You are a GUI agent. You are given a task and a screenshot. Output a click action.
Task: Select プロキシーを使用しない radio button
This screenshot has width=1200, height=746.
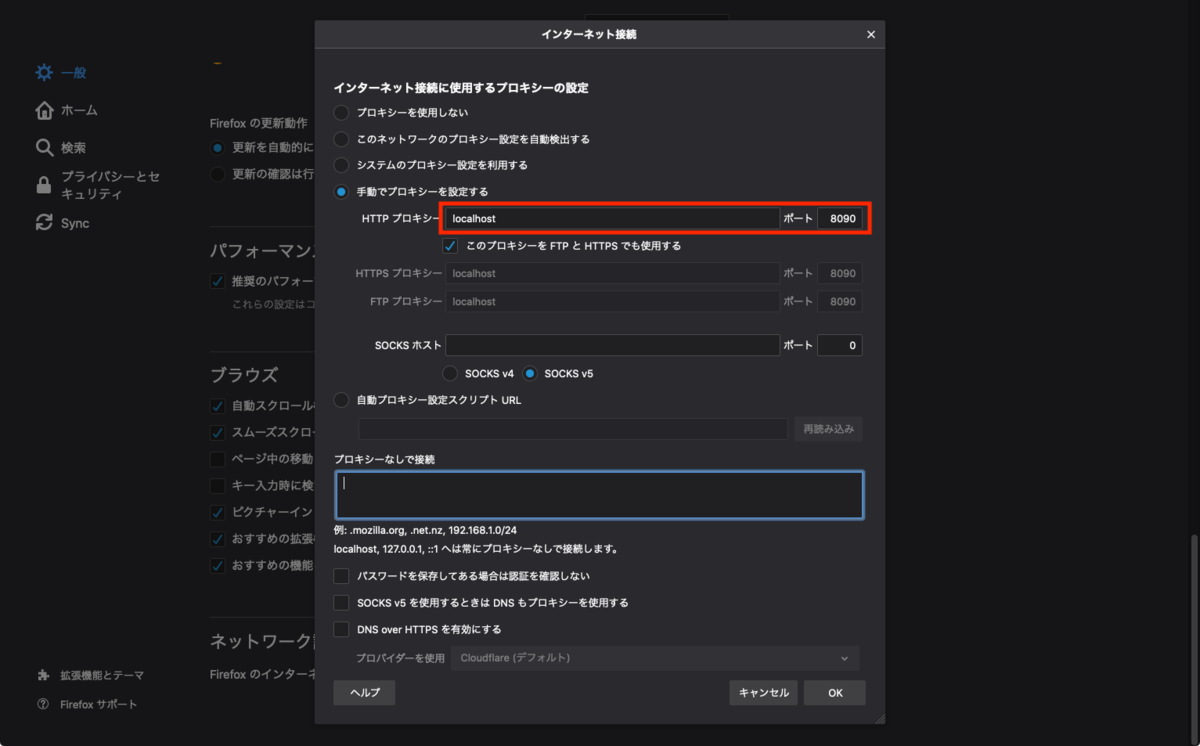(x=341, y=113)
